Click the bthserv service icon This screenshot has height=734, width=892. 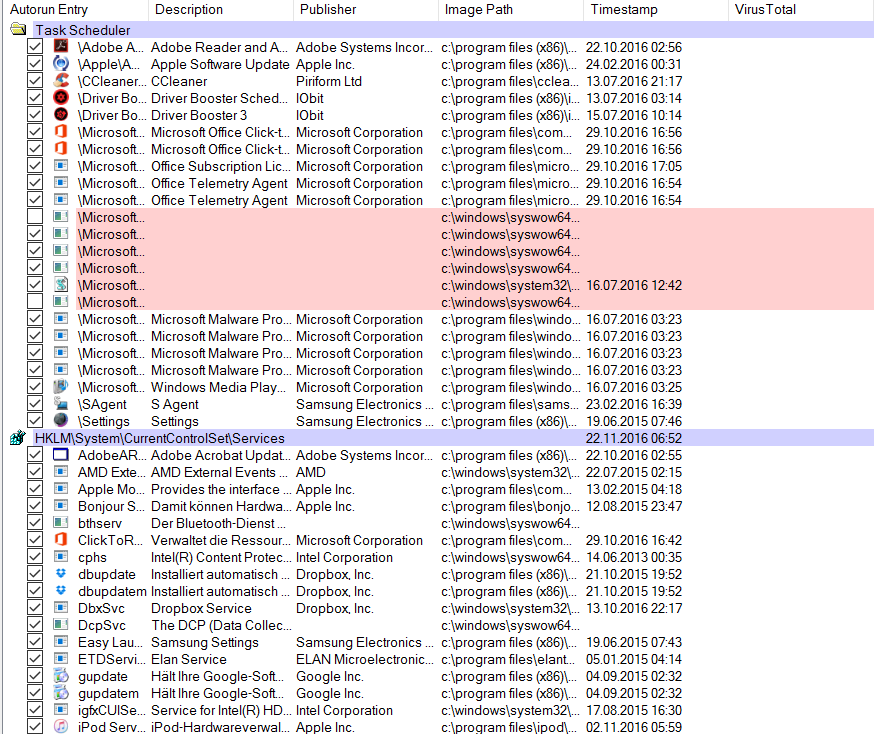tap(61, 523)
